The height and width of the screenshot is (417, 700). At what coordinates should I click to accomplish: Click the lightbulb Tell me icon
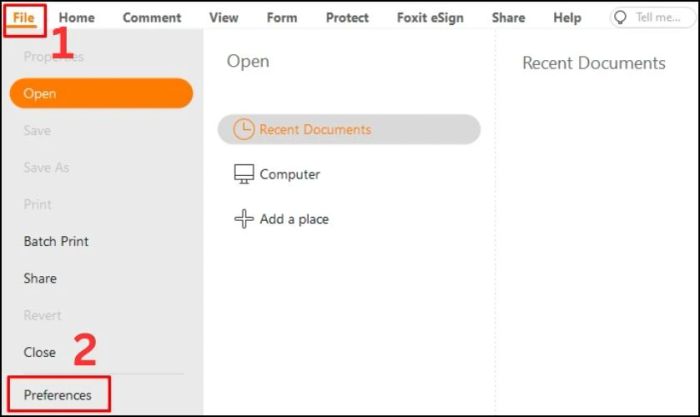point(620,17)
